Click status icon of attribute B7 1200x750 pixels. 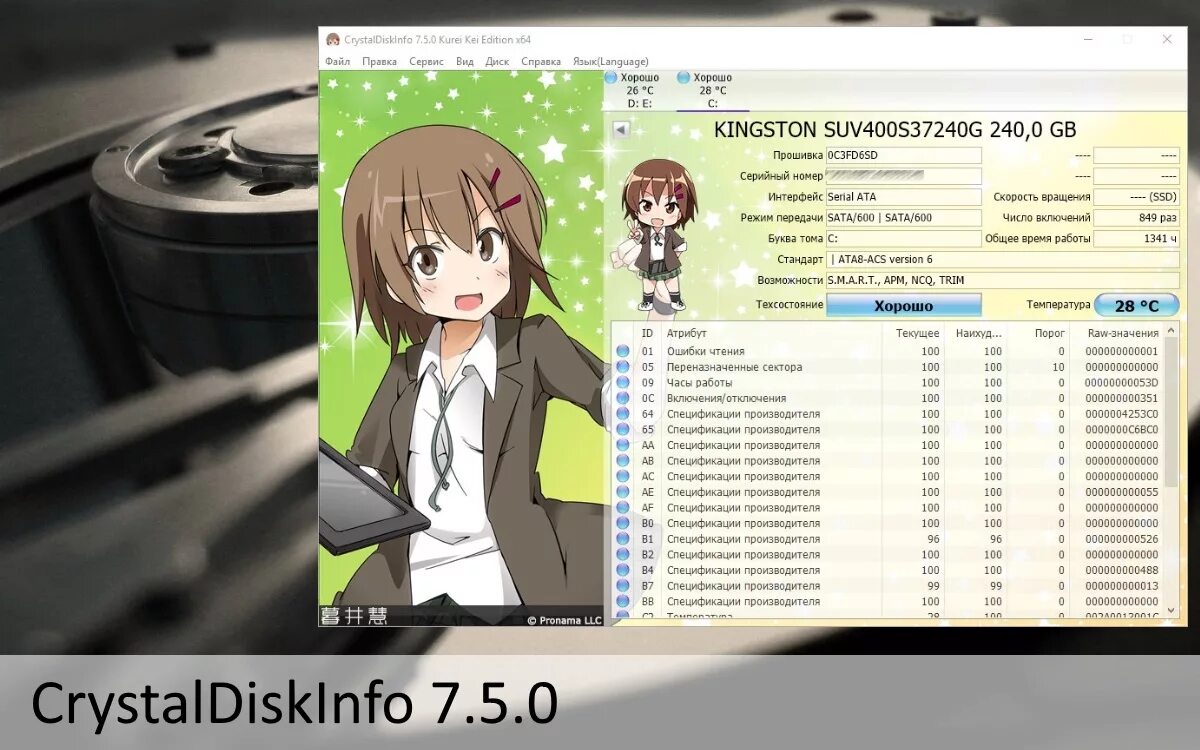pyautogui.click(x=623, y=586)
